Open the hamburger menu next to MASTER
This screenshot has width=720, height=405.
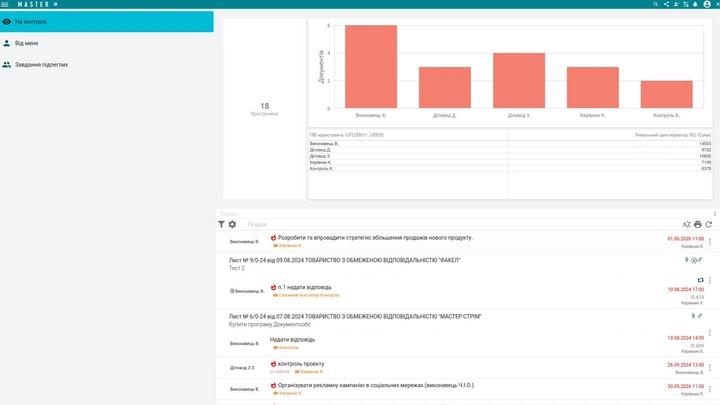pyautogui.click(x=5, y=4)
